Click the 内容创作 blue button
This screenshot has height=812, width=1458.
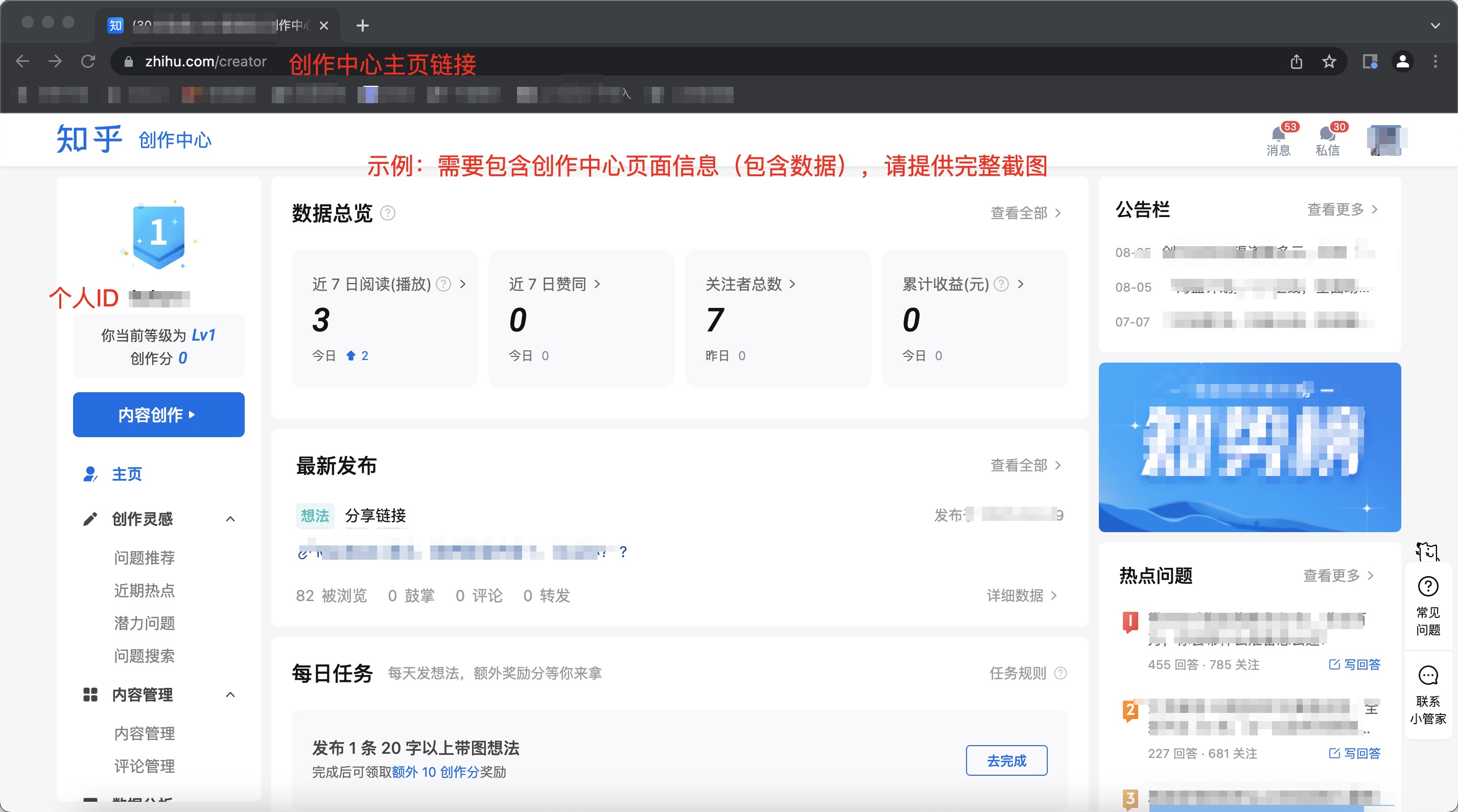coord(158,415)
